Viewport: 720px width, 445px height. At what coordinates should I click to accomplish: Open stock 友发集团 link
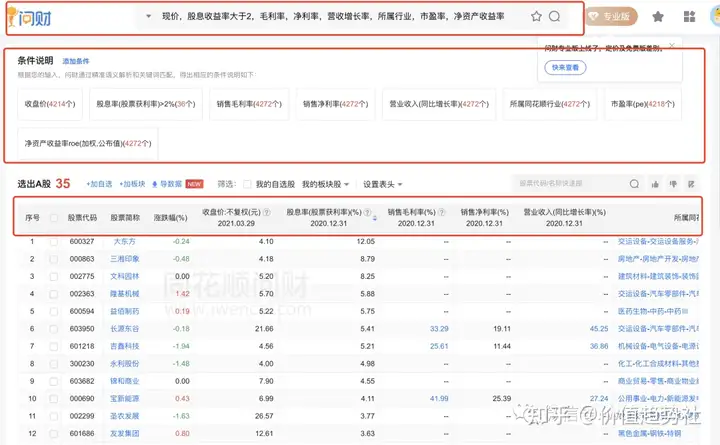124,434
